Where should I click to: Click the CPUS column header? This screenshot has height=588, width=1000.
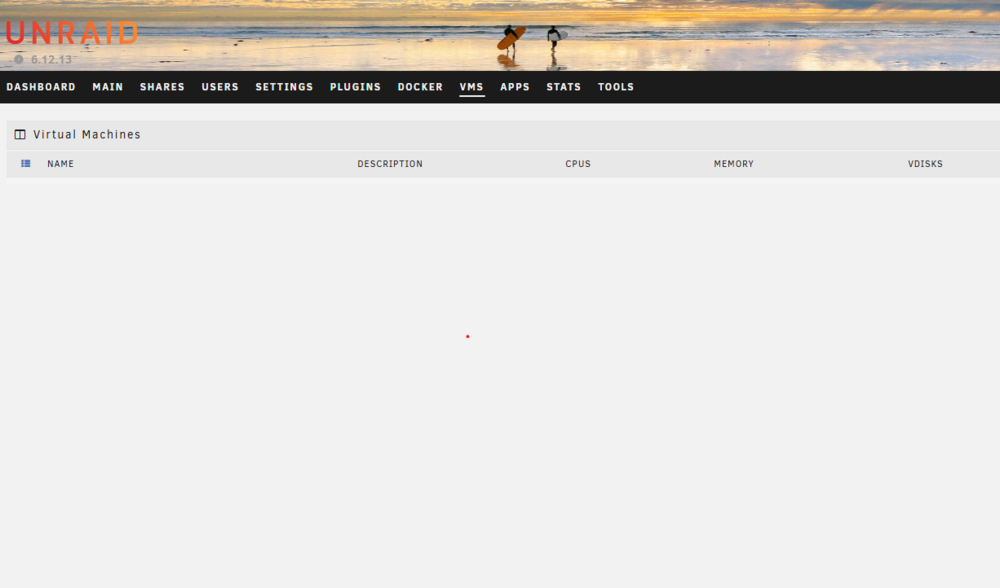(578, 164)
